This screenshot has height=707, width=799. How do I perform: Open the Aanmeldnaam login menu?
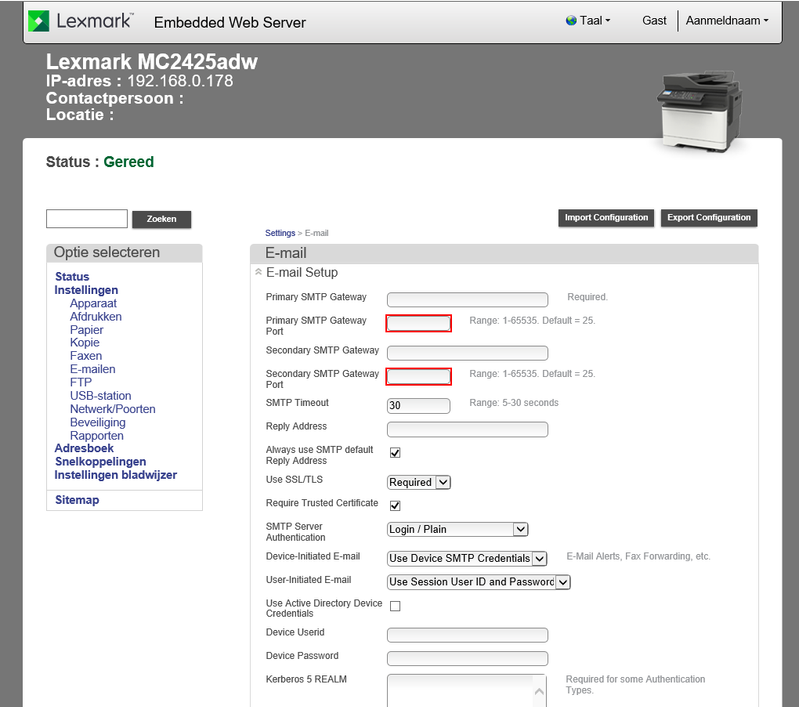[727, 20]
